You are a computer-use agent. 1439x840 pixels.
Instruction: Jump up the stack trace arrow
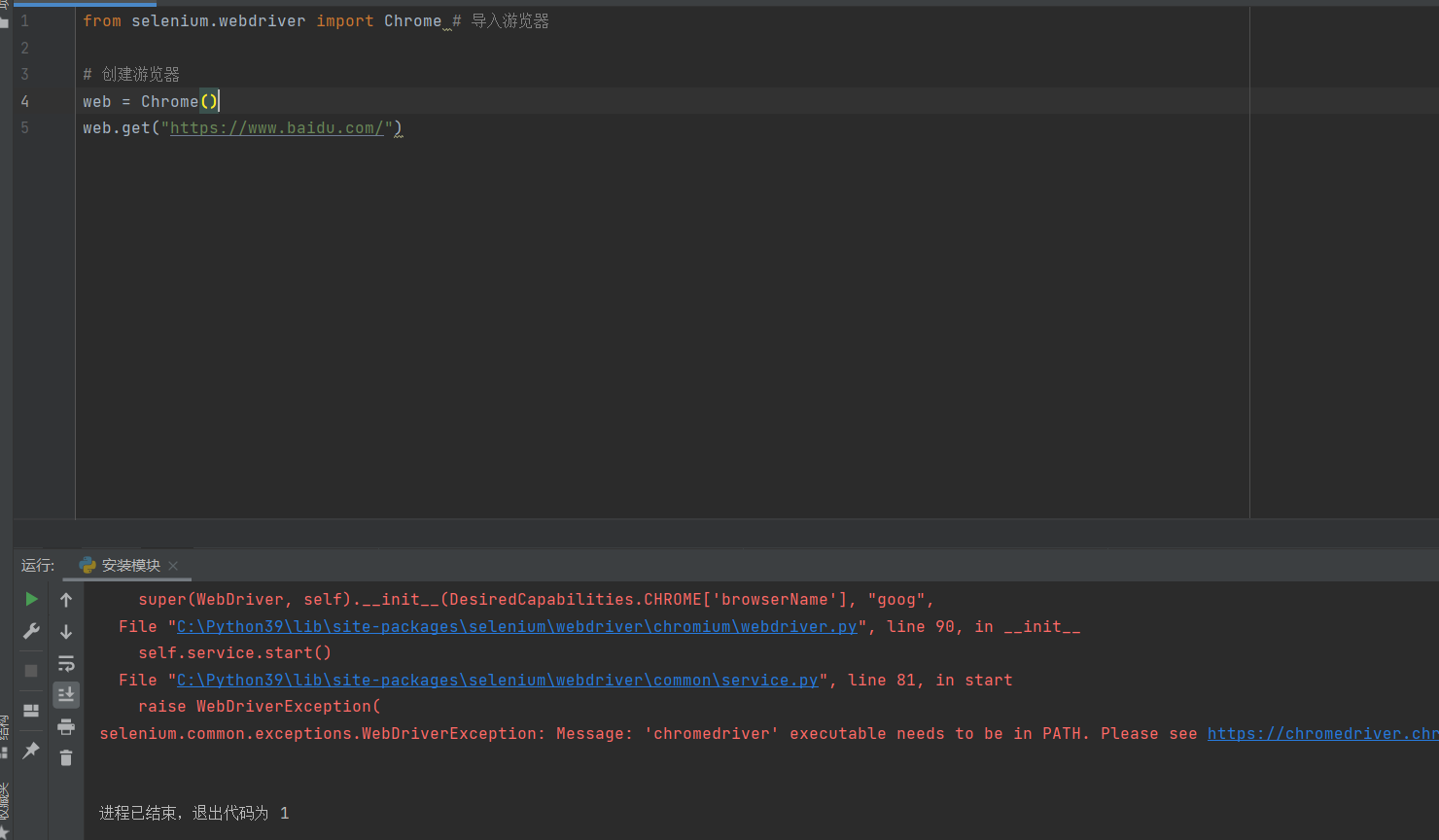[66, 600]
